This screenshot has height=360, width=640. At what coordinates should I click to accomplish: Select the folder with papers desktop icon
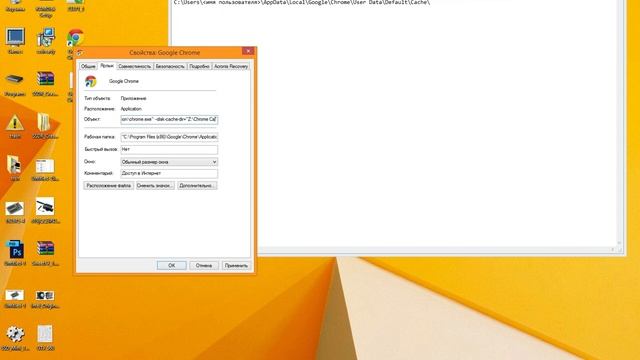pos(44,122)
